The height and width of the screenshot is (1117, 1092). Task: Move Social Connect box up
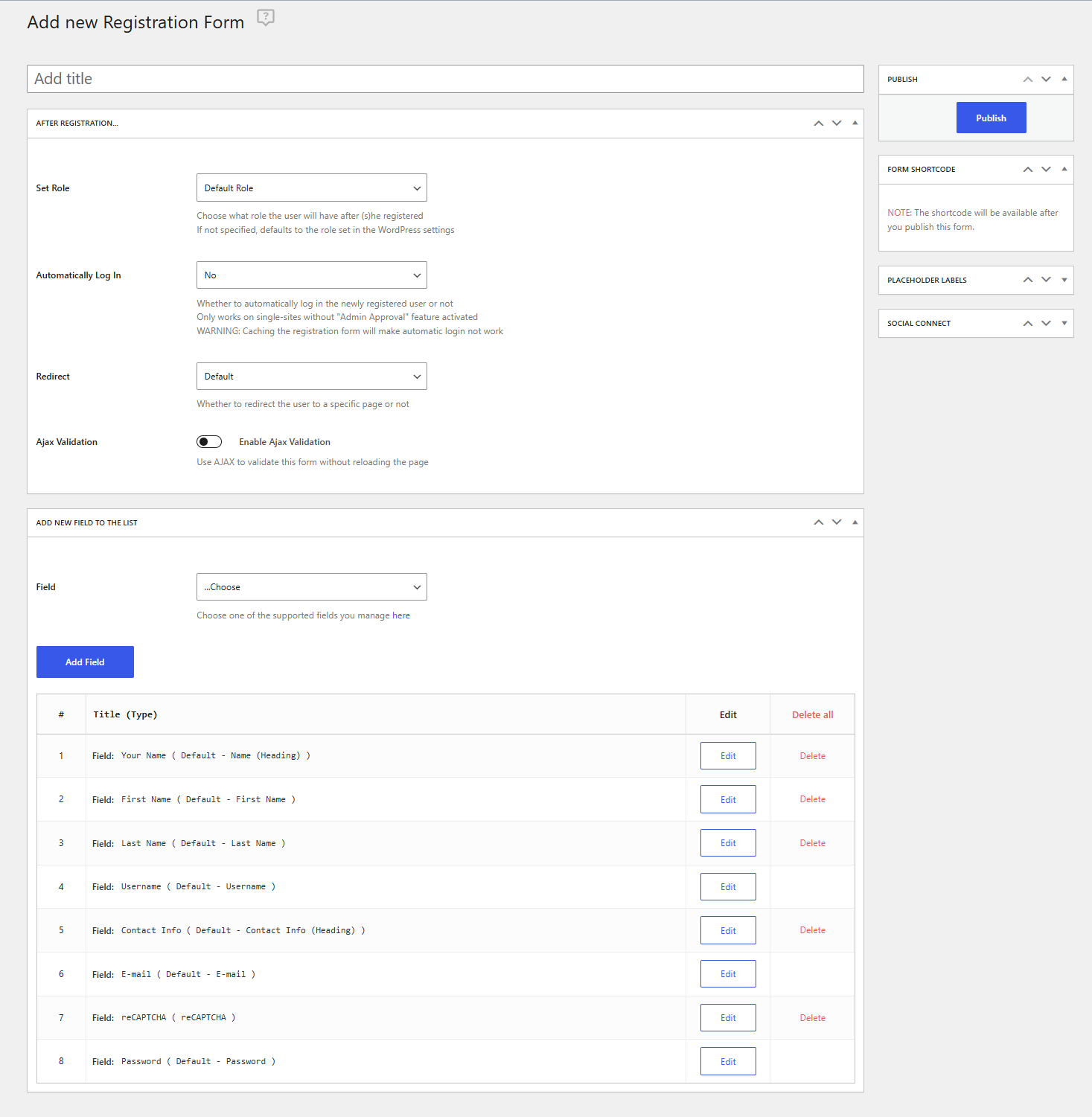click(1027, 324)
